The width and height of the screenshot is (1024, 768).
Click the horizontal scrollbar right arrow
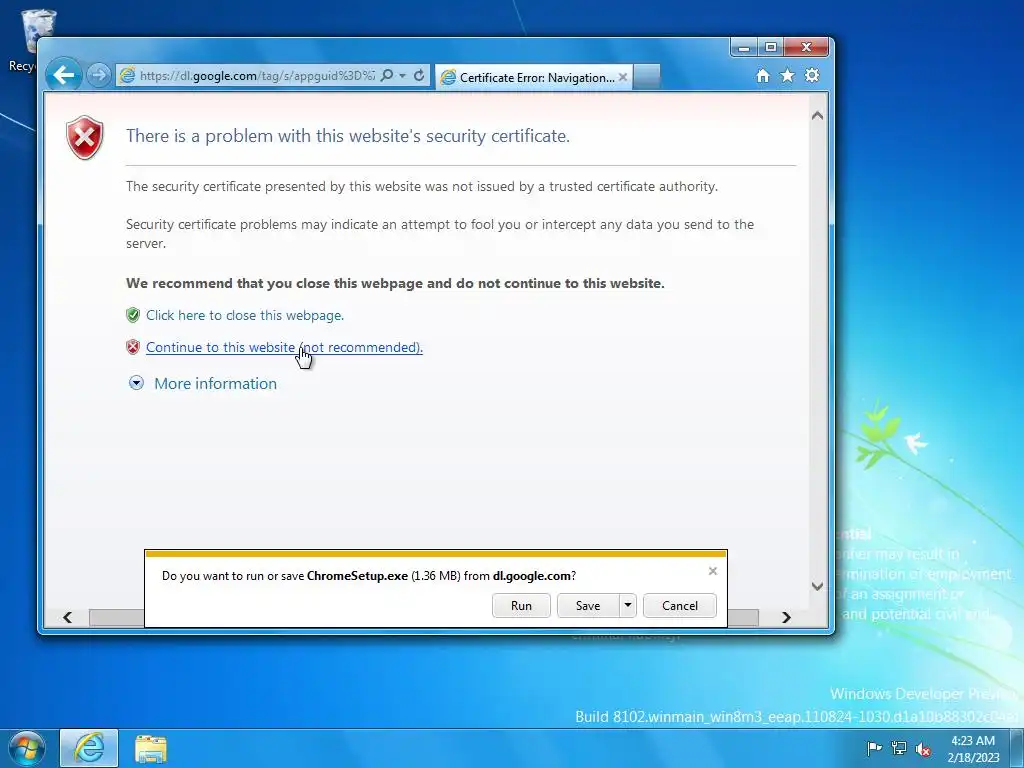pyautogui.click(x=786, y=617)
